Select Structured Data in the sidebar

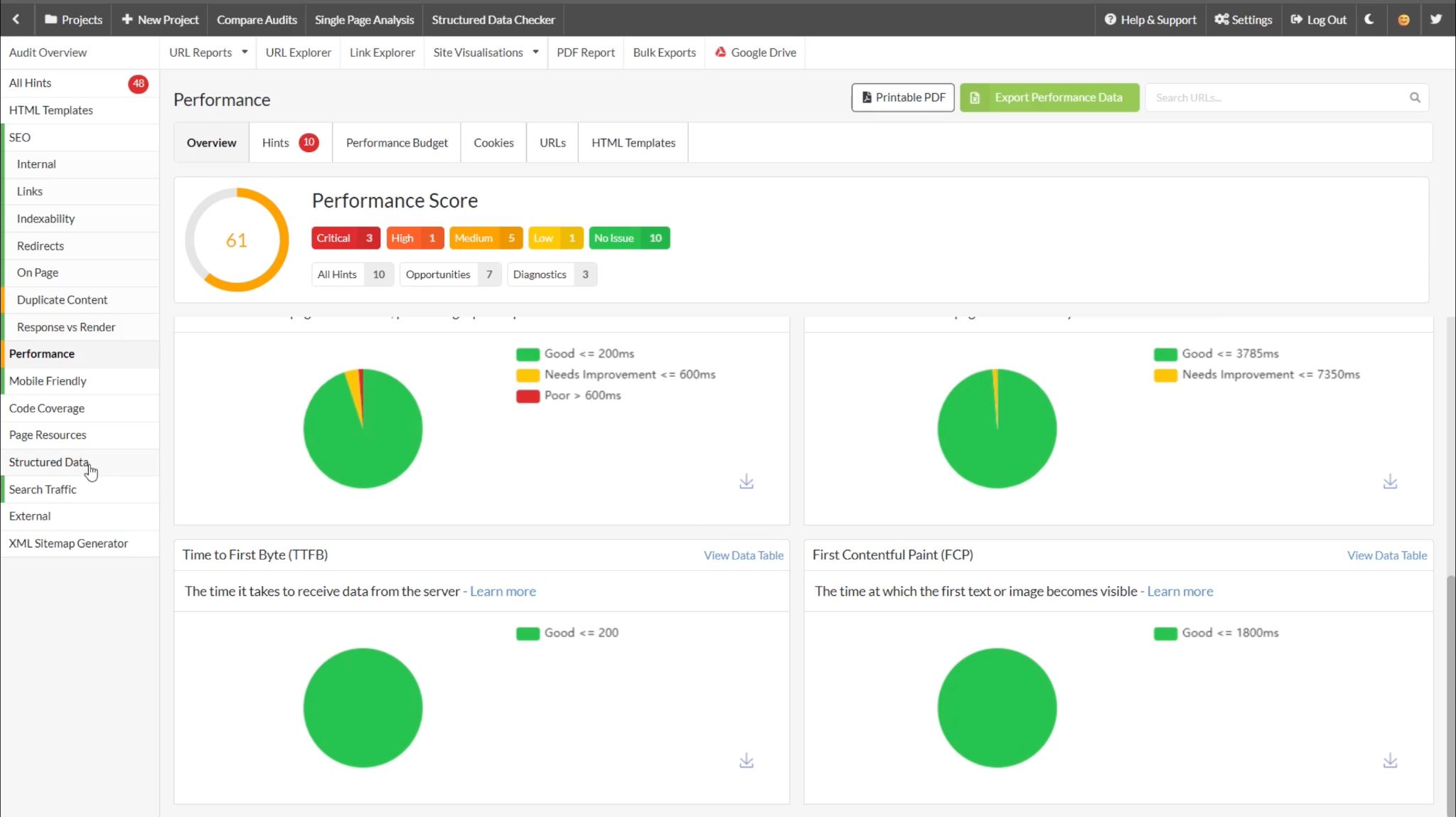pyautogui.click(x=49, y=462)
